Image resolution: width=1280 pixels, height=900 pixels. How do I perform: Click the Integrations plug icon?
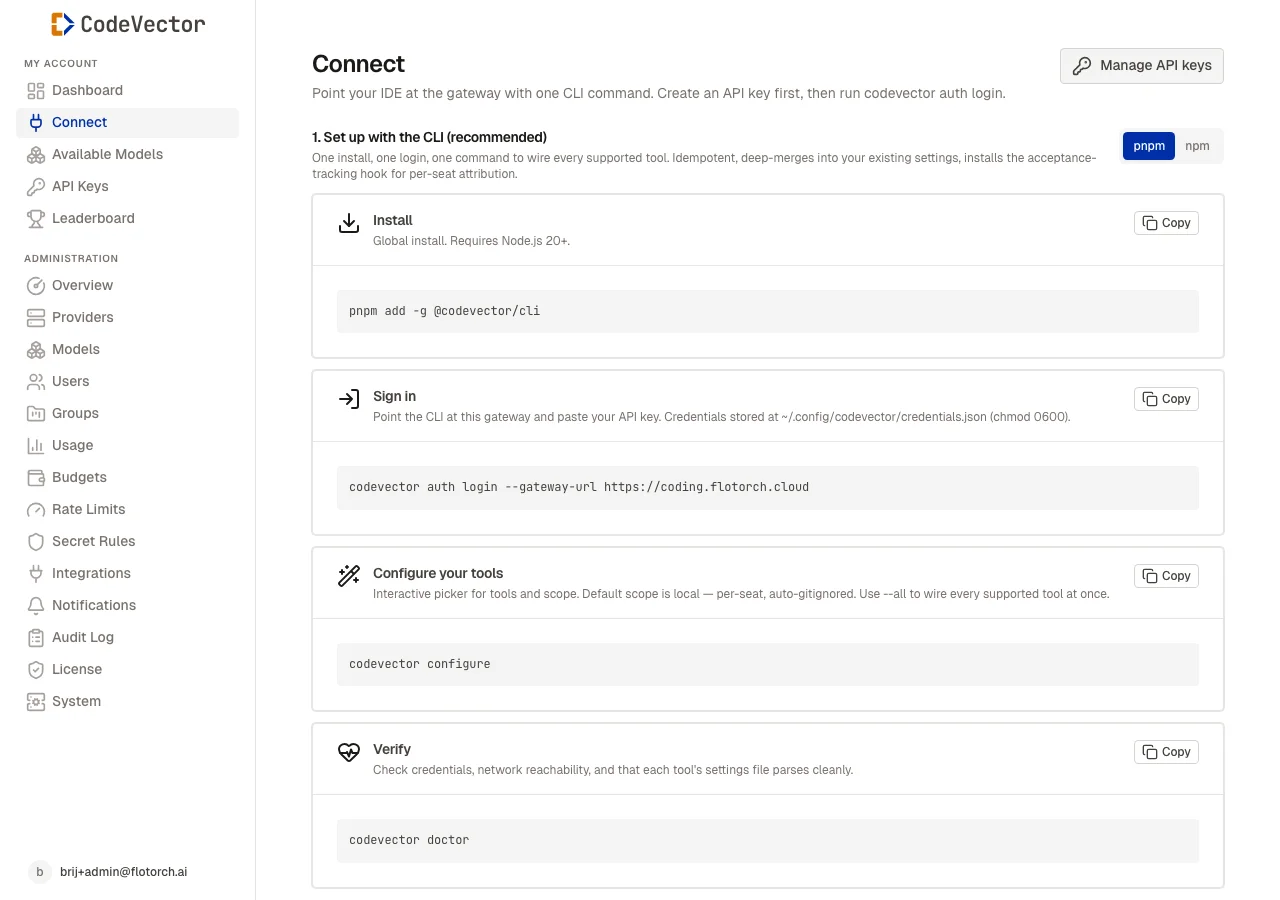tap(36, 574)
